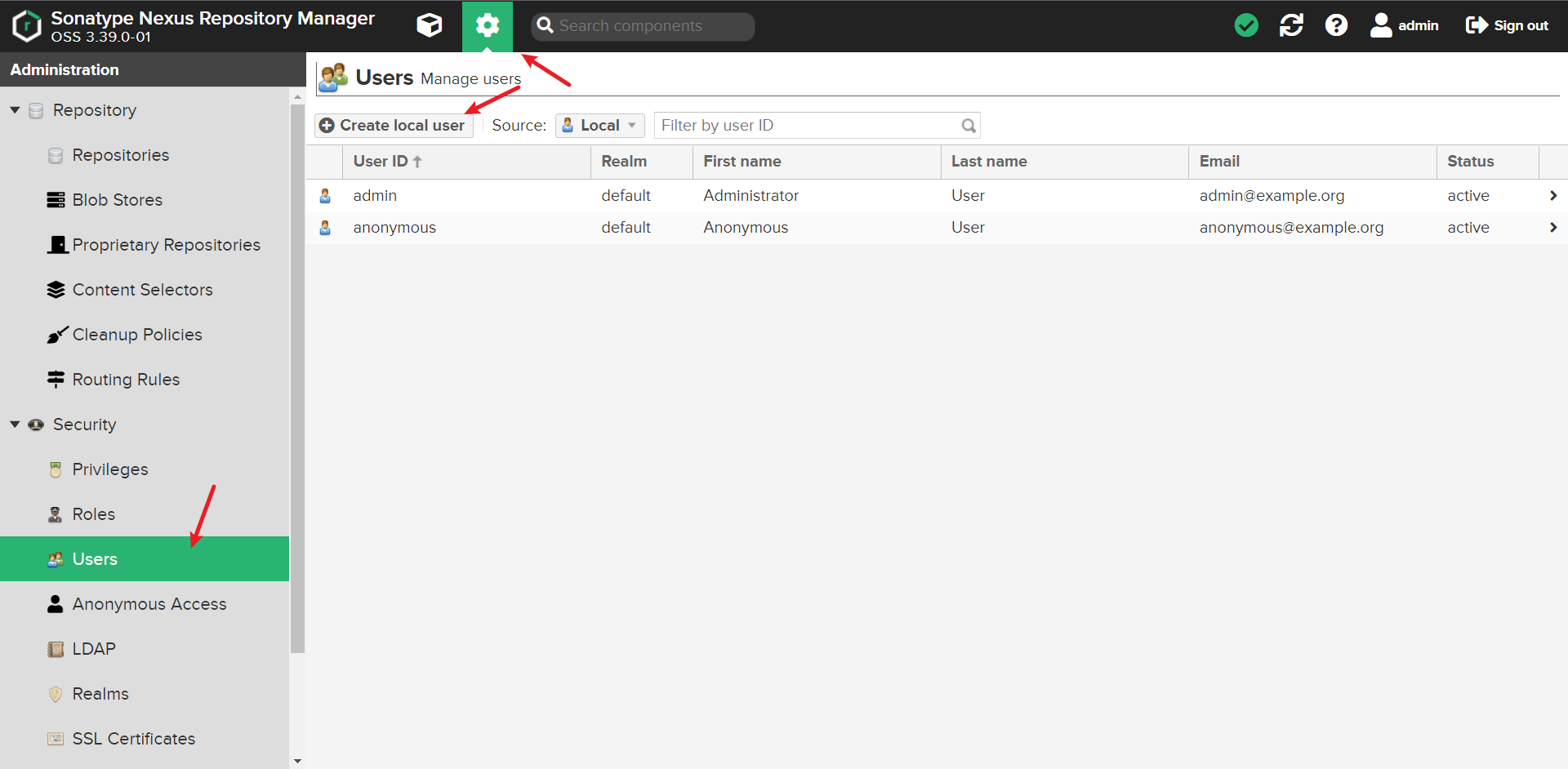Sort by User ID column header

pyautogui.click(x=467, y=162)
